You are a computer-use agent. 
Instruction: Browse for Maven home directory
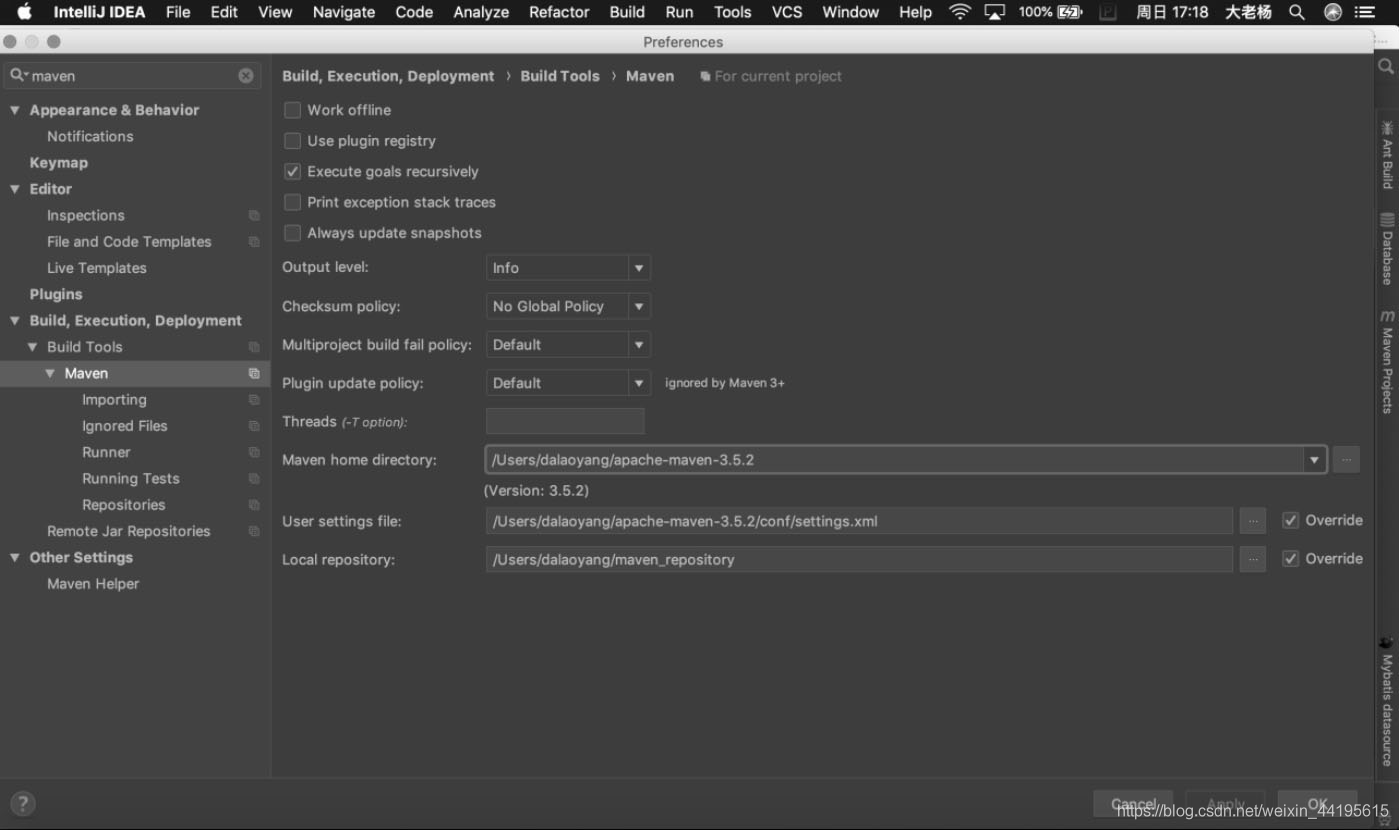pyautogui.click(x=1346, y=460)
